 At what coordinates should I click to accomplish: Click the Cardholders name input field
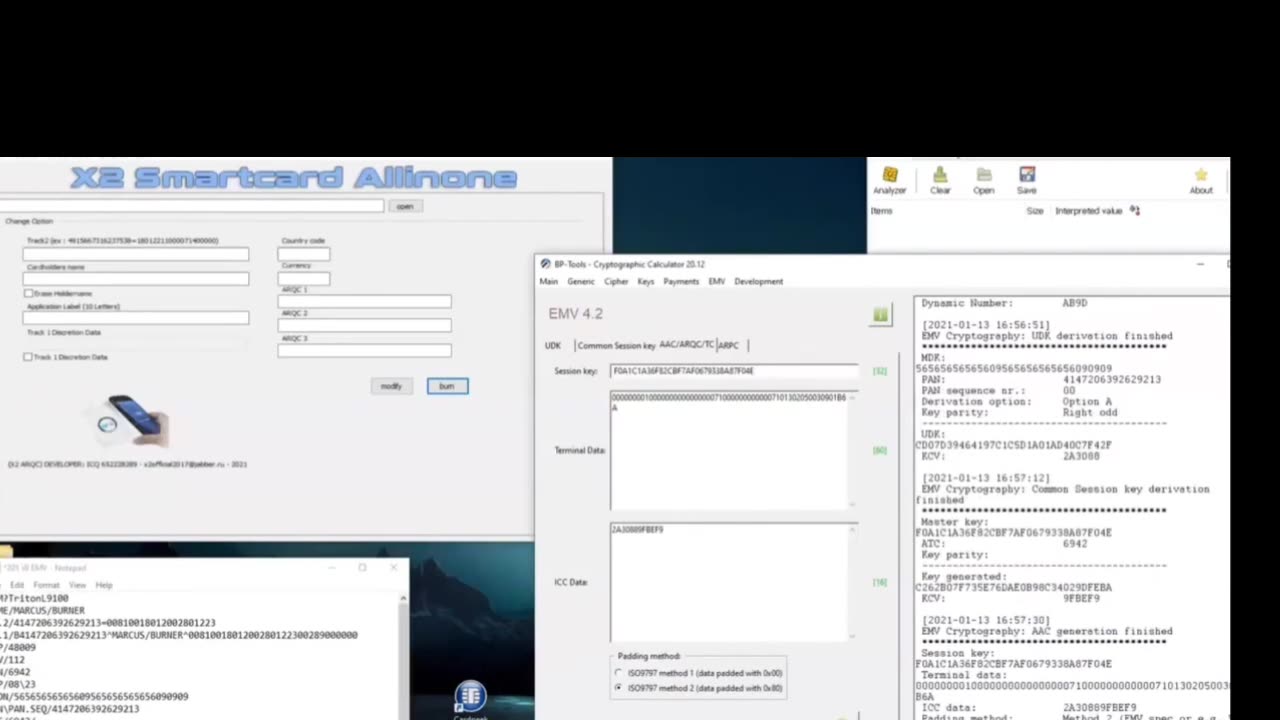click(x=136, y=279)
